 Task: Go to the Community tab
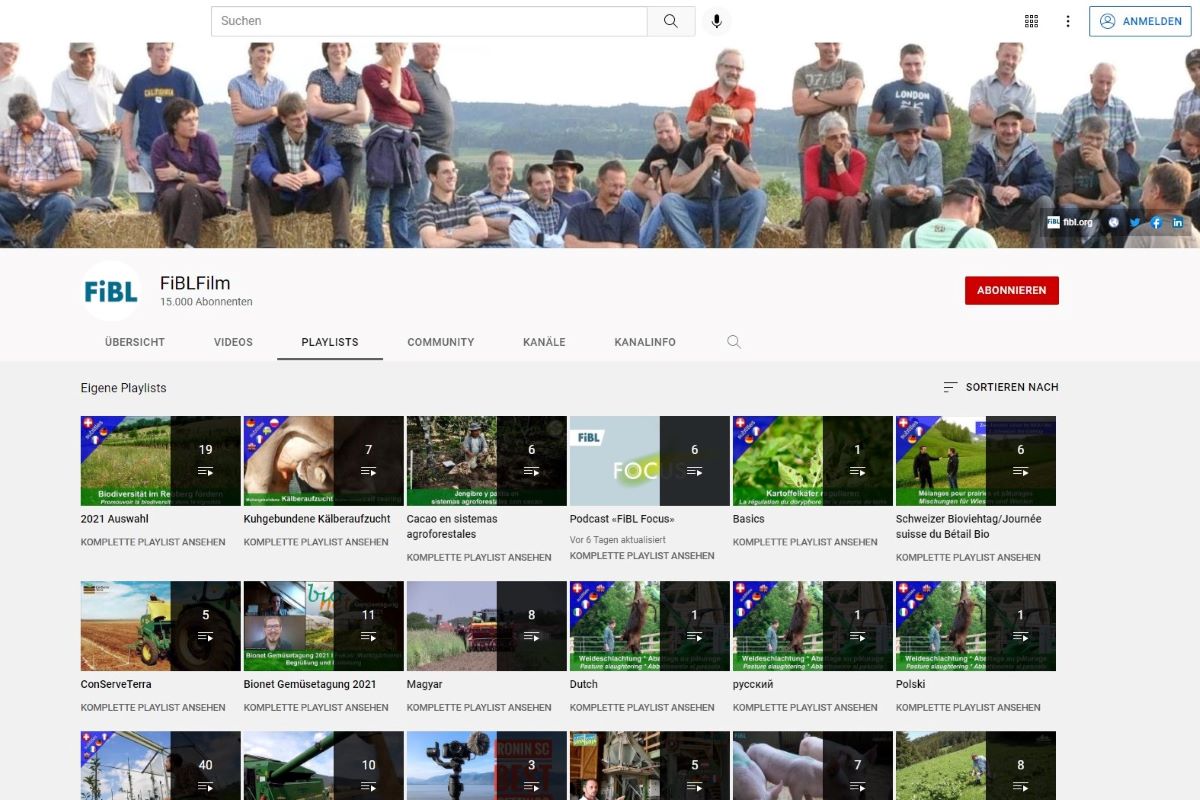(440, 342)
